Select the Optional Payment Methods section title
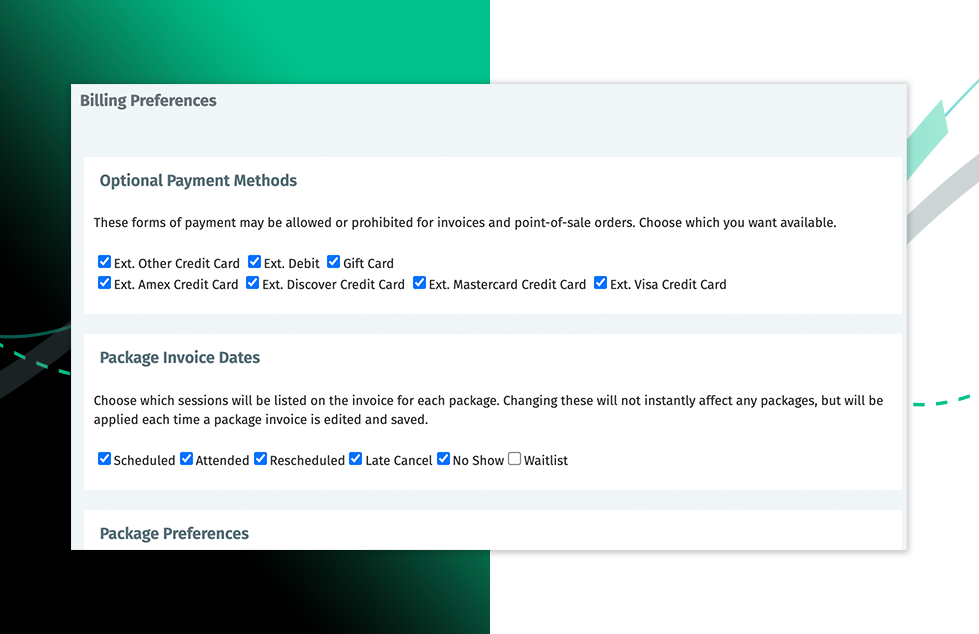The height and width of the screenshot is (634, 979). pyautogui.click(x=198, y=180)
